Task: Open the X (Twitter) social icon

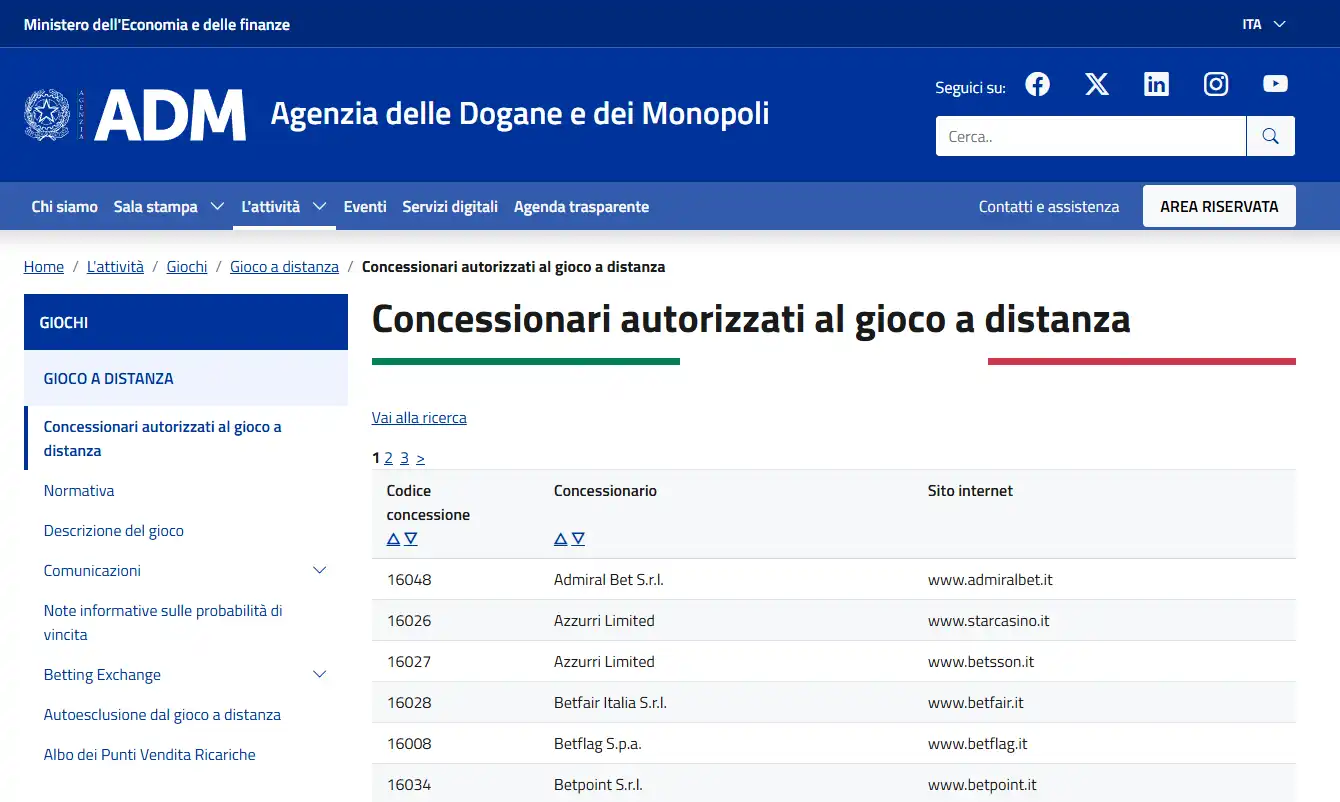Action: (x=1097, y=85)
